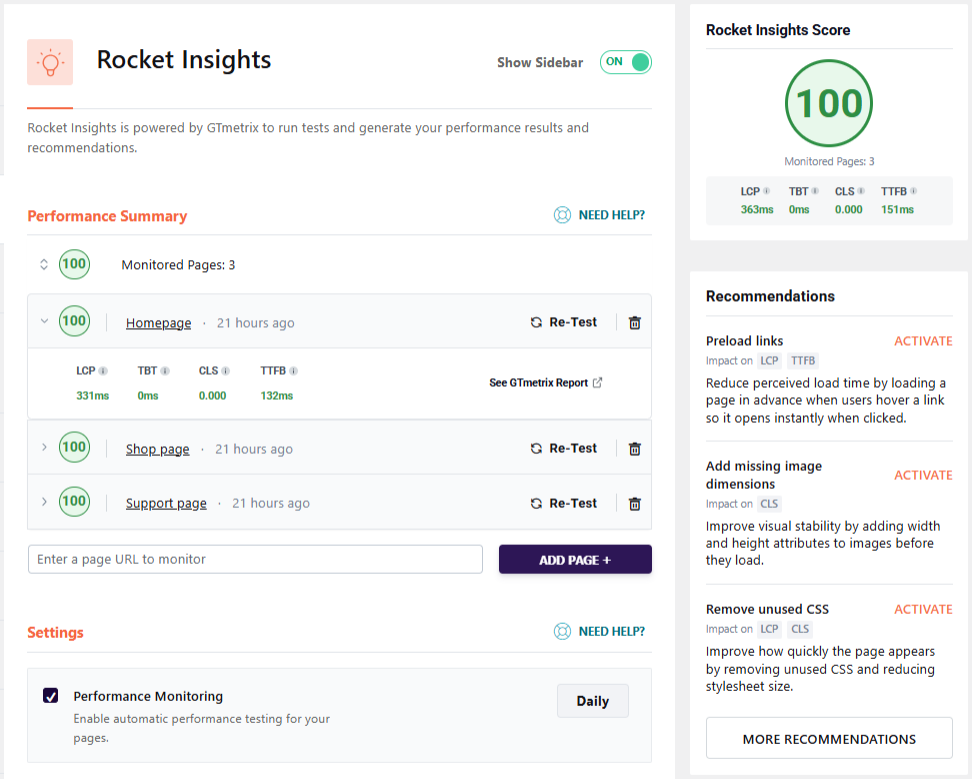Click the Homepage 0.000 CLS value

click(212, 395)
